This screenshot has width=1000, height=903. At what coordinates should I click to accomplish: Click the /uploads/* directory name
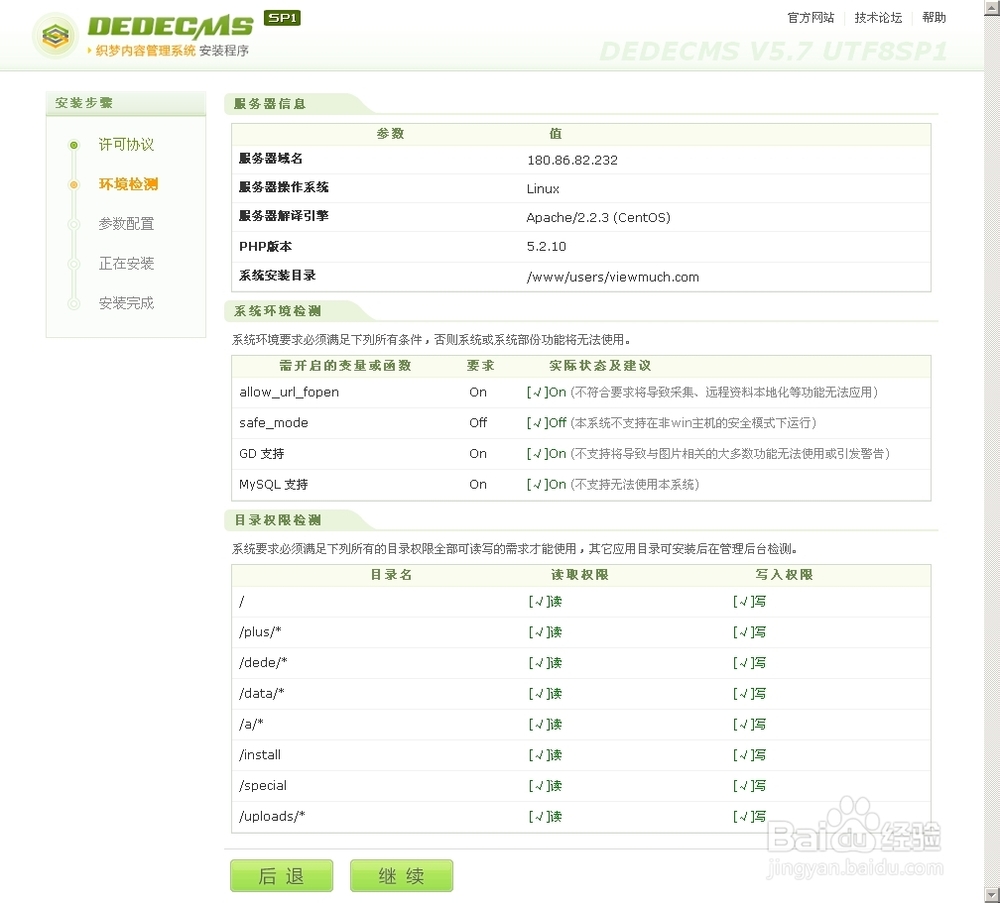(x=272, y=816)
